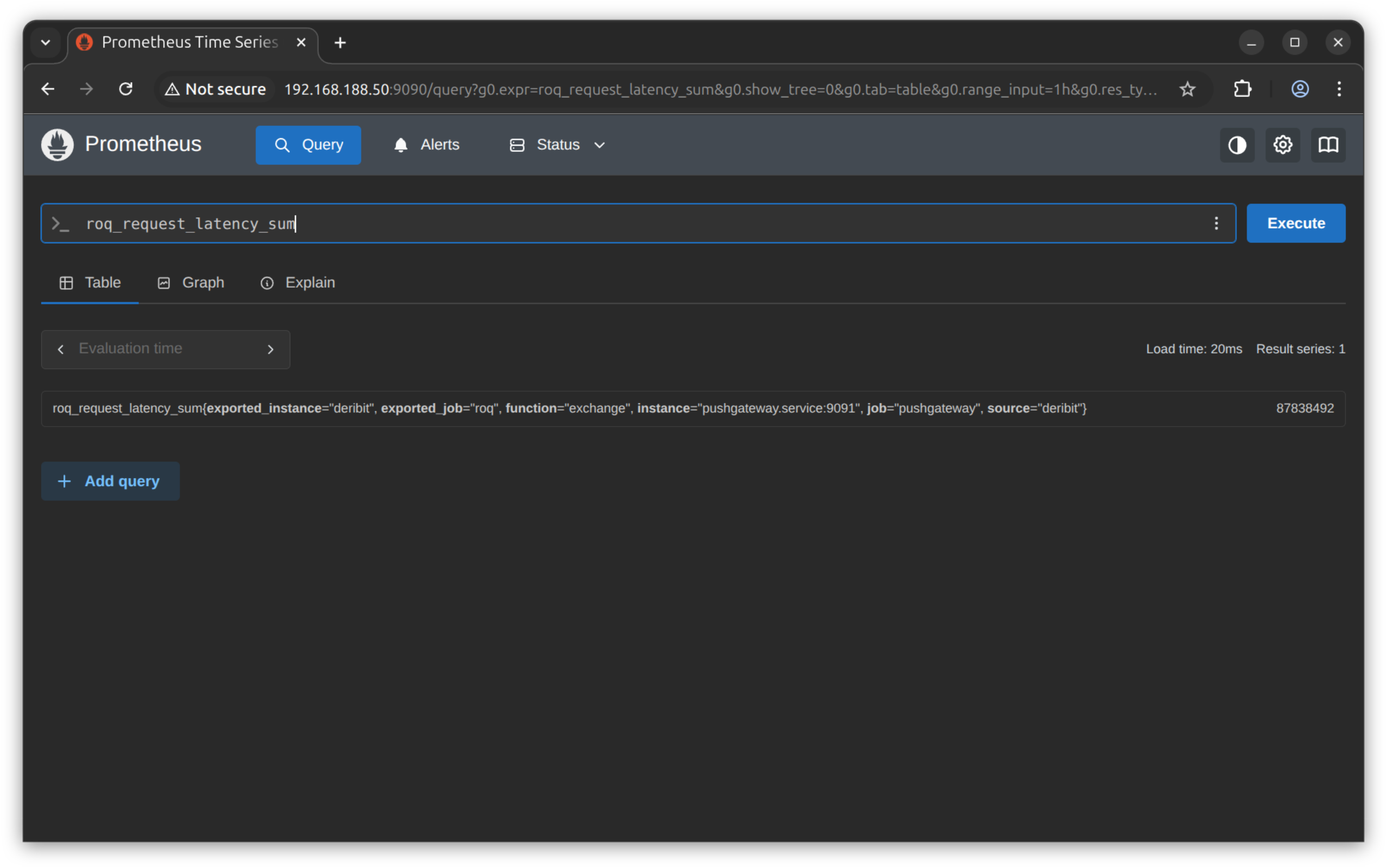The height and width of the screenshot is (868, 1387).
Task: Select the Prometheus Time Series browser tab
Action: tap(193, 44)
